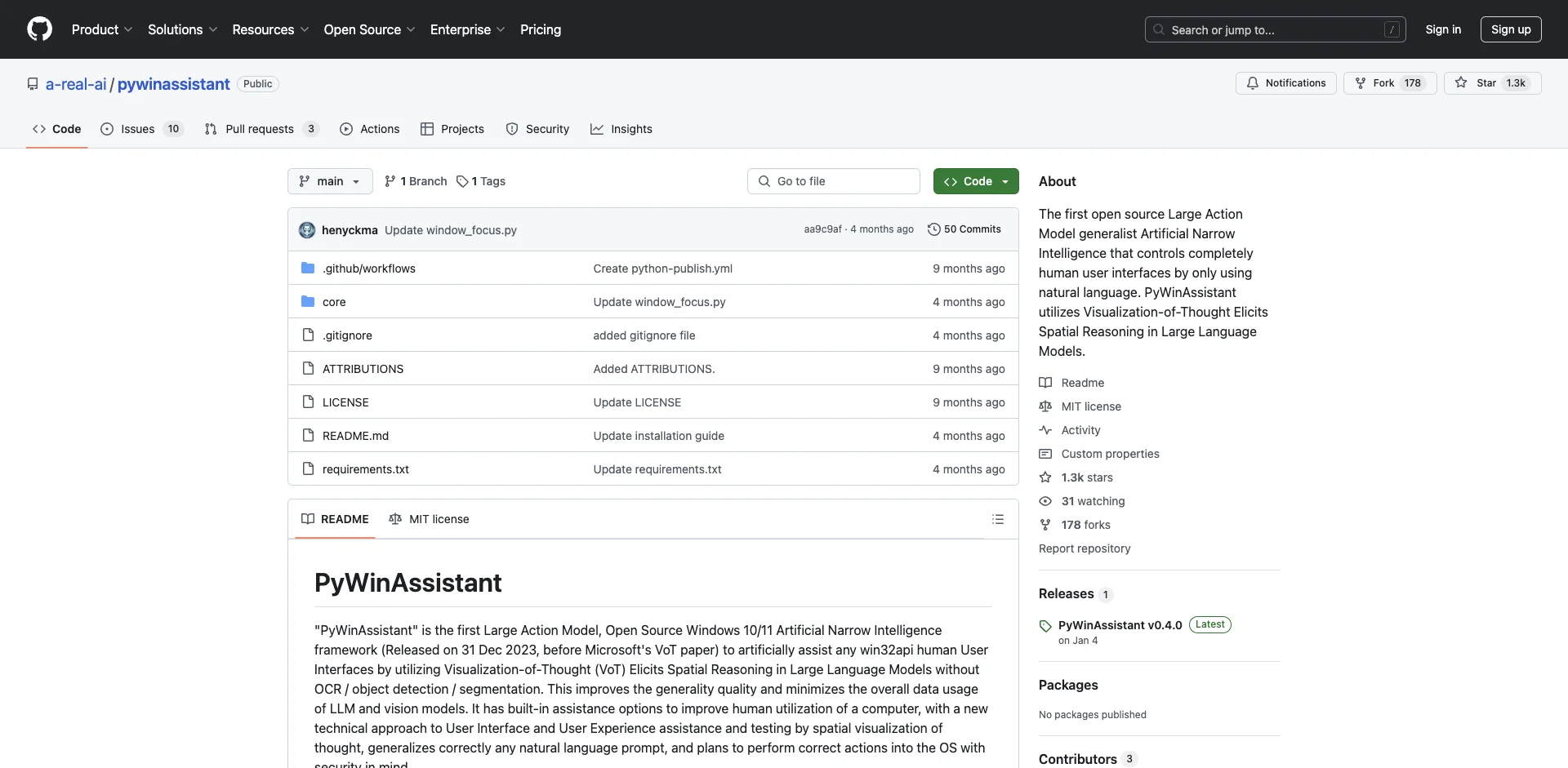Expand the Open Source menu
Viewport: 1568px width, 768px height.
[369, 29]
